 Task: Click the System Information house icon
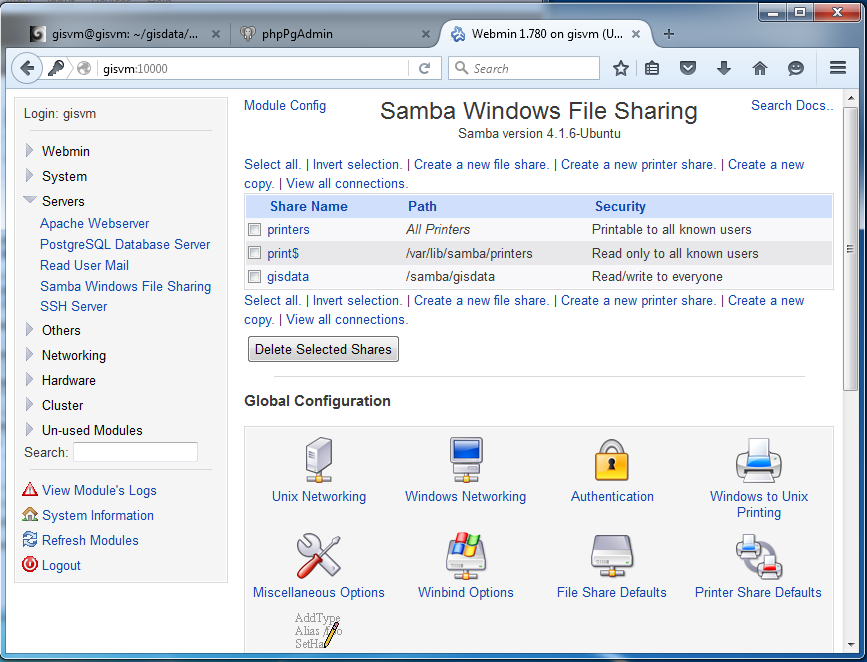(30, 514)
